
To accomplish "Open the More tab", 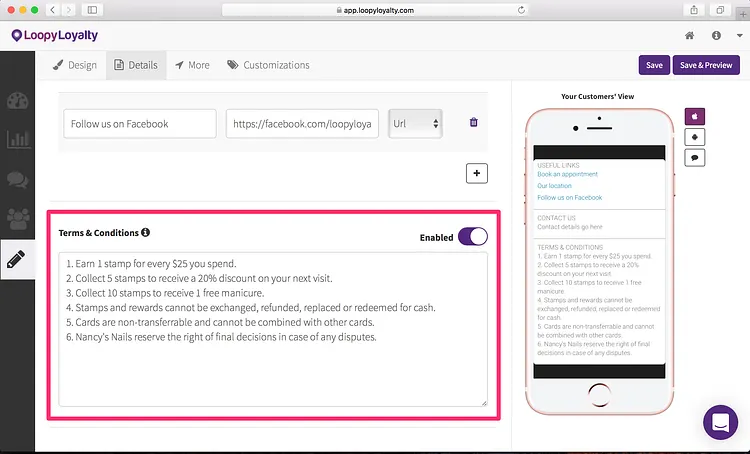I will pyautogui.click(x=192, y=65).
